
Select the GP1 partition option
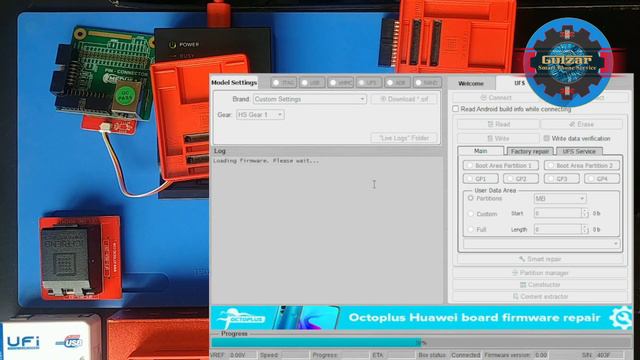[480, 179]
